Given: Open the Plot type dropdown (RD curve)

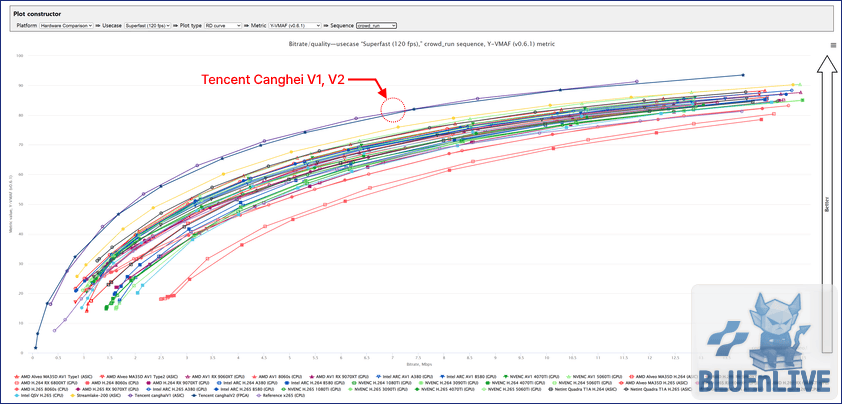Looking at the screenshot, I should (222, 25).
